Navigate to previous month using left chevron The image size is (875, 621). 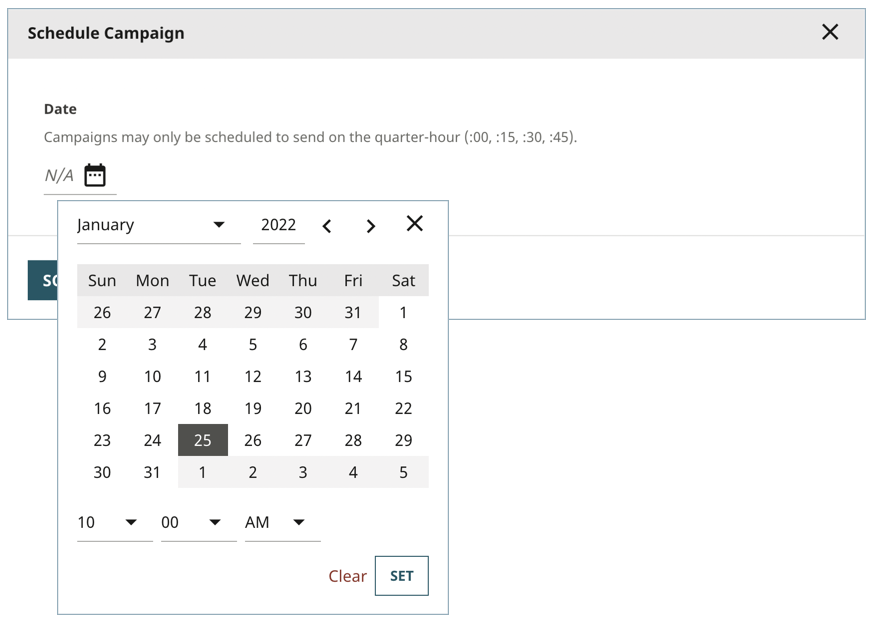coord(327,225)
